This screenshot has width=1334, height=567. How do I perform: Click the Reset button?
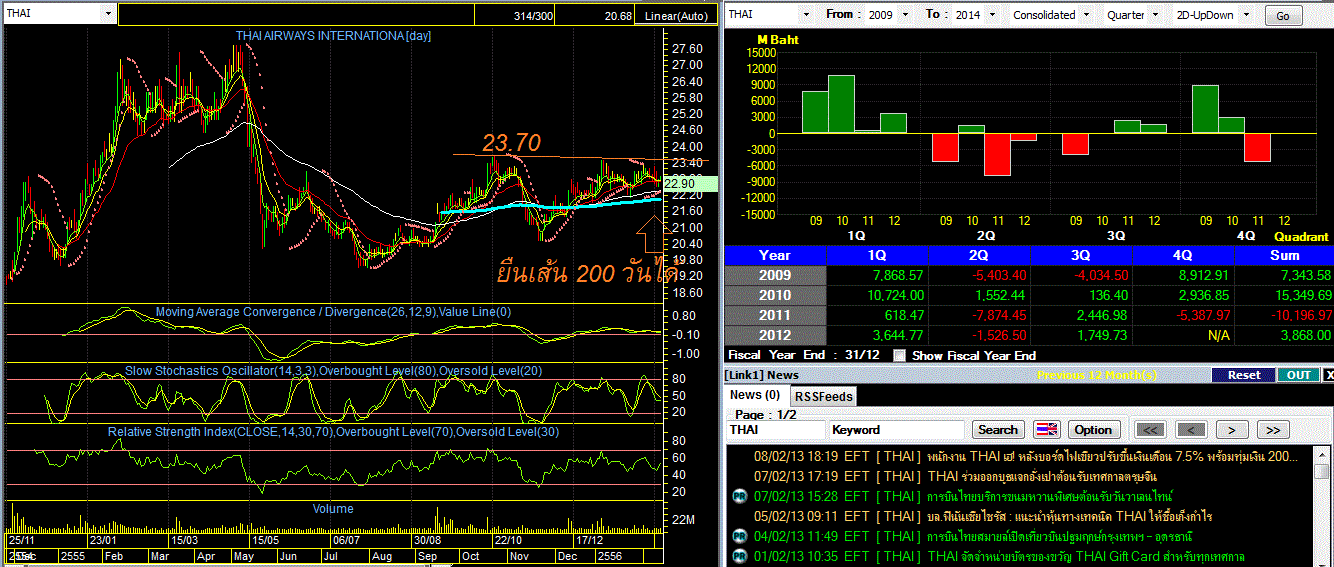(x=1244, y=375)
